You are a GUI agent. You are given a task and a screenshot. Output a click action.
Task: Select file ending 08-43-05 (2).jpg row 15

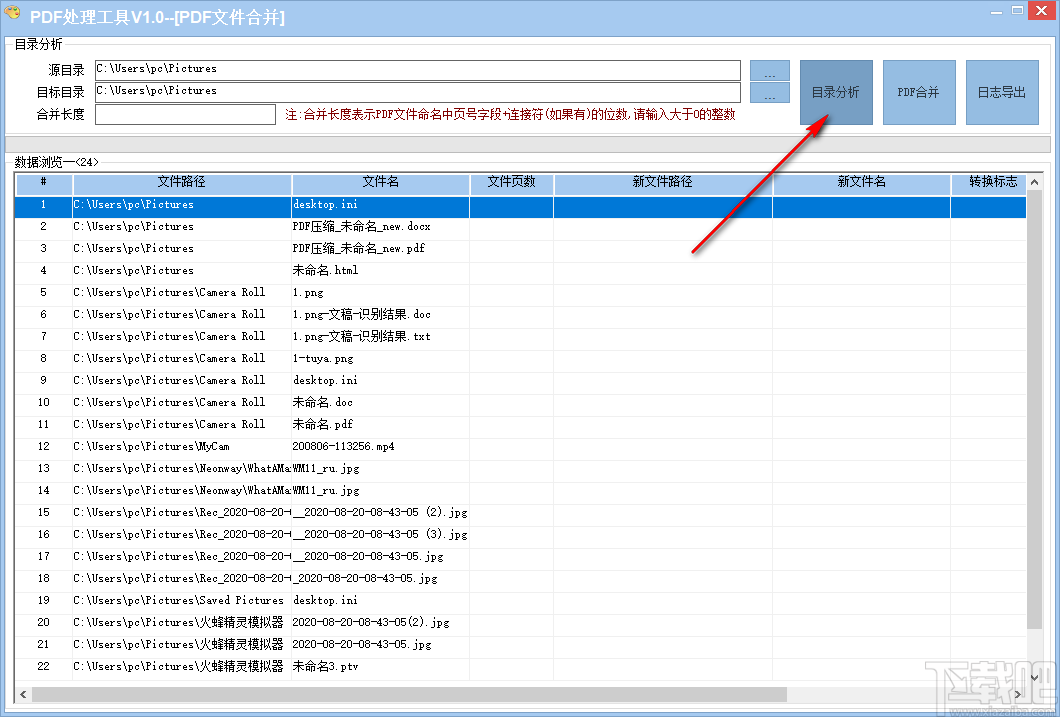[x=521, y=513]
